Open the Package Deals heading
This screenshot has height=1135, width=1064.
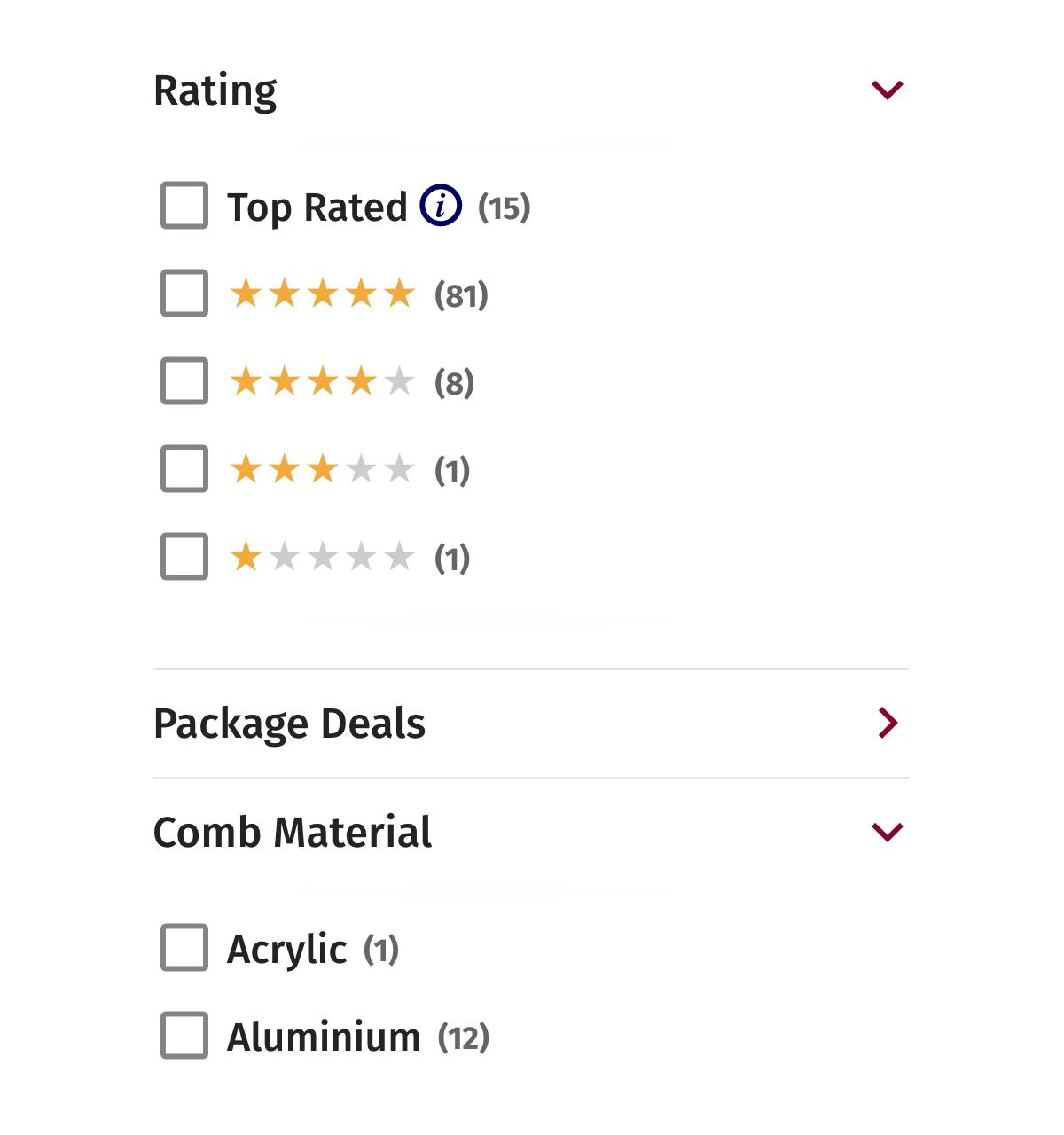tap(289, 724)
